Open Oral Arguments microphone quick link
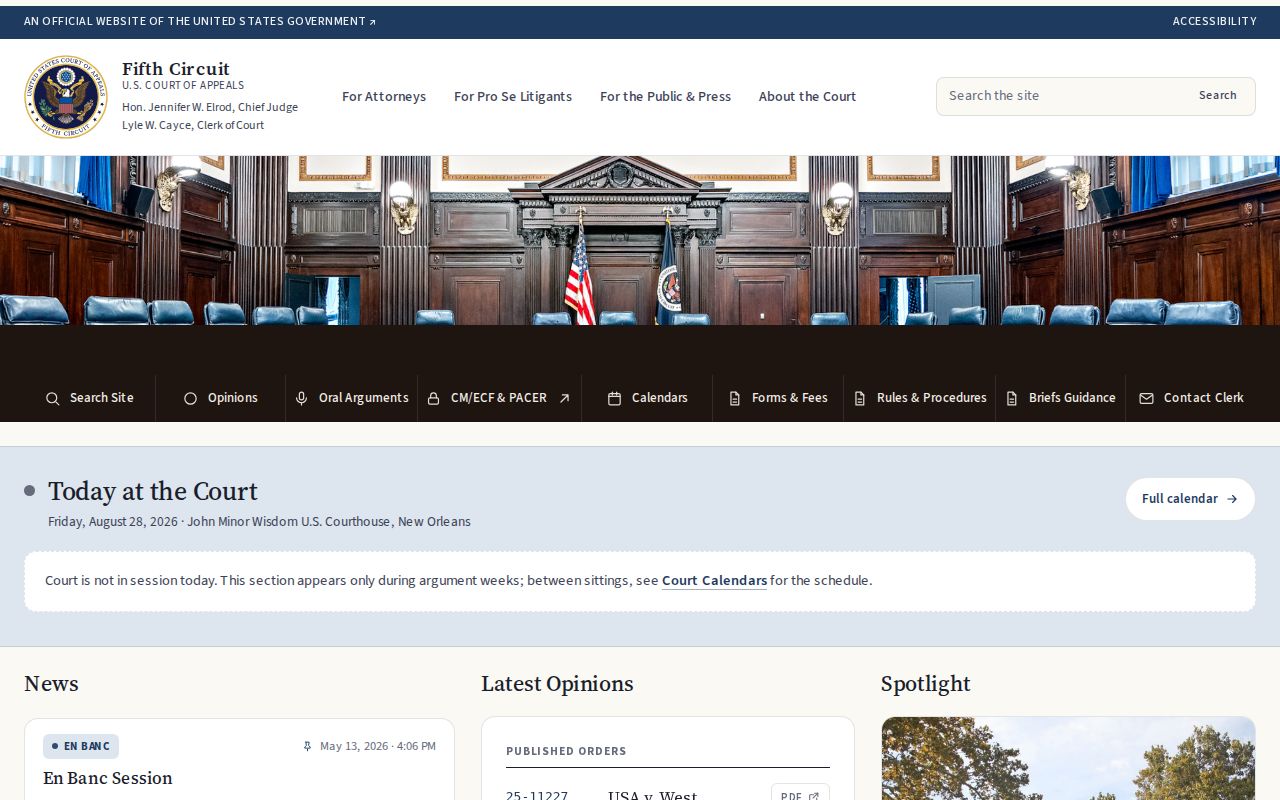Image resolution: width=1280 pixels, height=800 pixels. [x=301, y=398]
